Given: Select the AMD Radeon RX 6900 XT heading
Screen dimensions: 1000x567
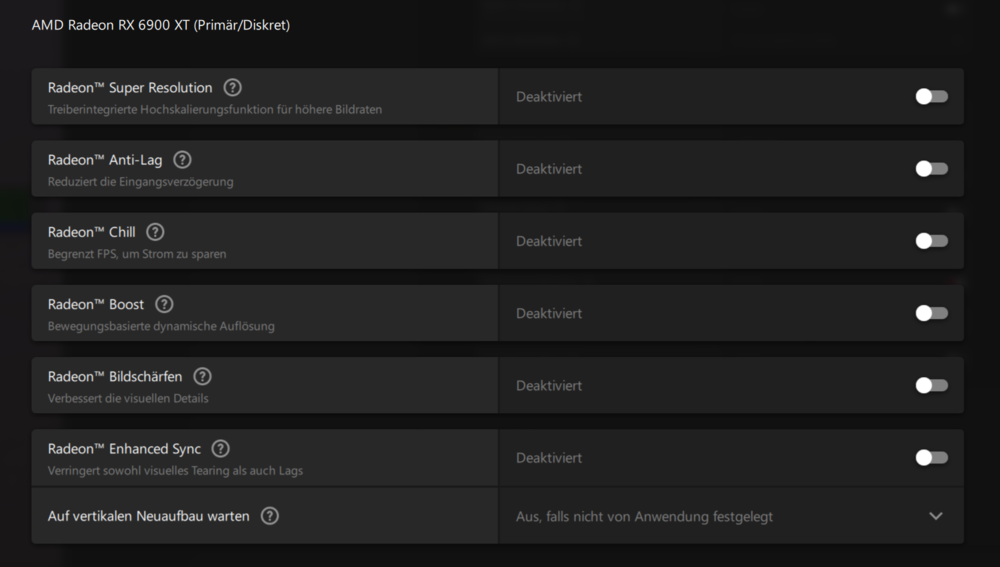Looking at the screenshot, I should click(x=161, y=25).
